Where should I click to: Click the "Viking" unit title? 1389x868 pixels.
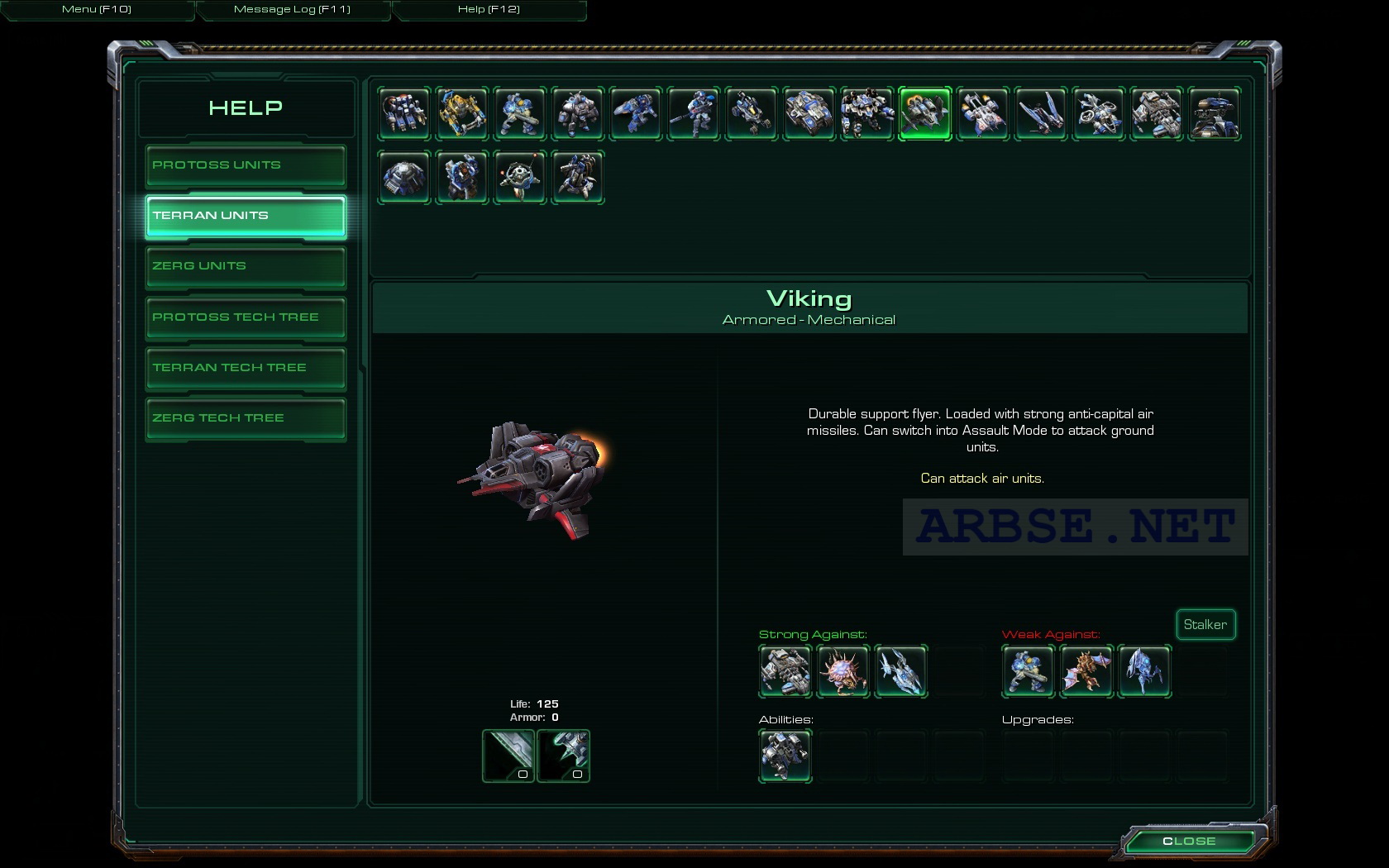coord(809,298)
